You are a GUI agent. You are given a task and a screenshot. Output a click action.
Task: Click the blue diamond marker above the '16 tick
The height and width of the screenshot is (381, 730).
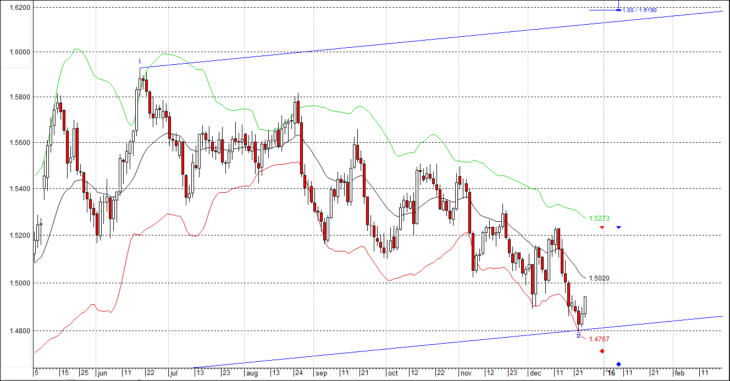pos(619,364)
